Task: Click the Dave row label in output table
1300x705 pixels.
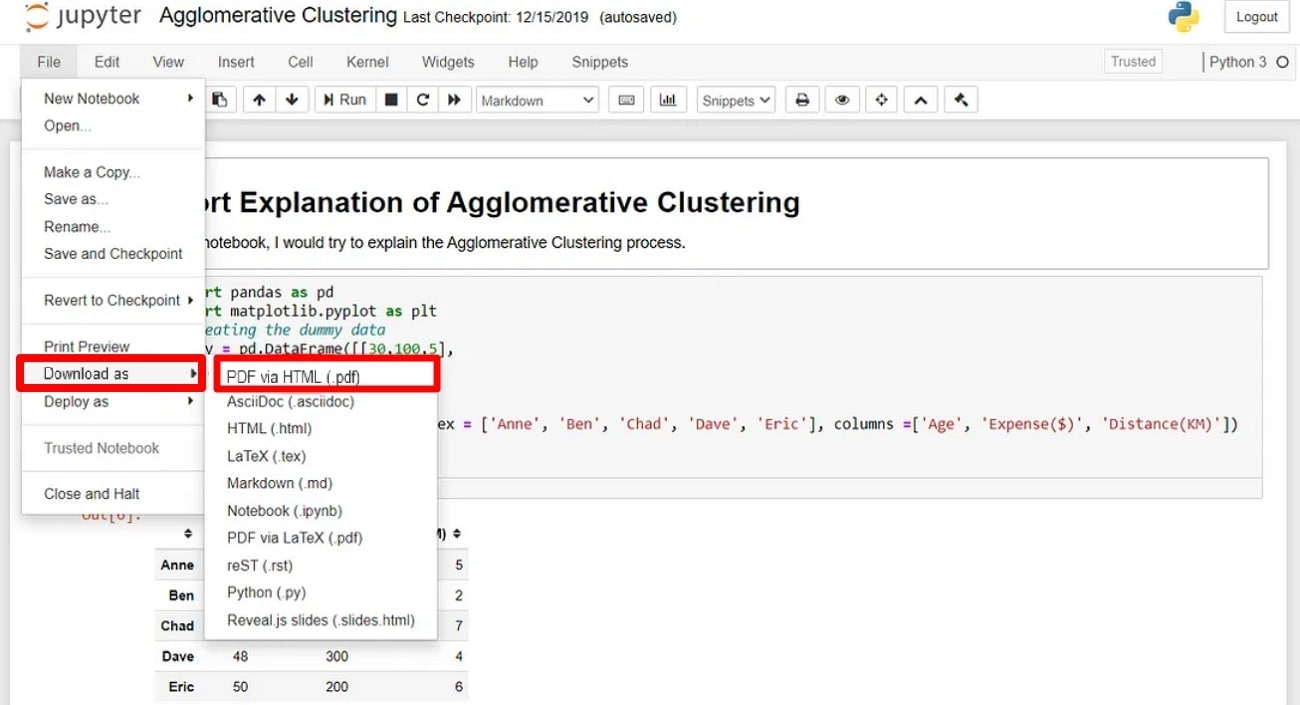Action: click(x=177, y=657)
